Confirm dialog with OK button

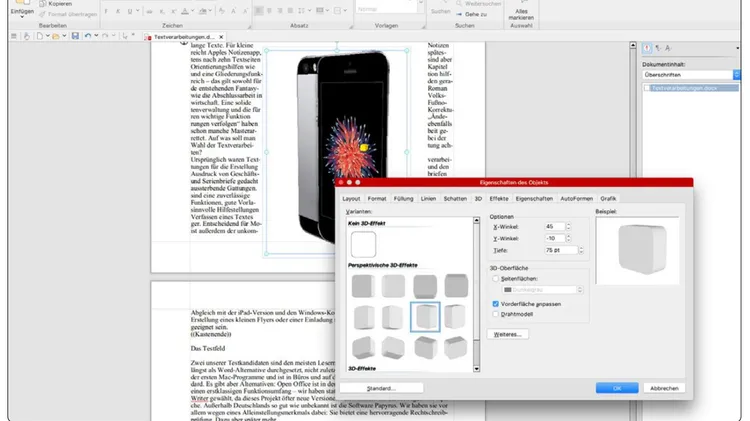[x=617, y=388]
